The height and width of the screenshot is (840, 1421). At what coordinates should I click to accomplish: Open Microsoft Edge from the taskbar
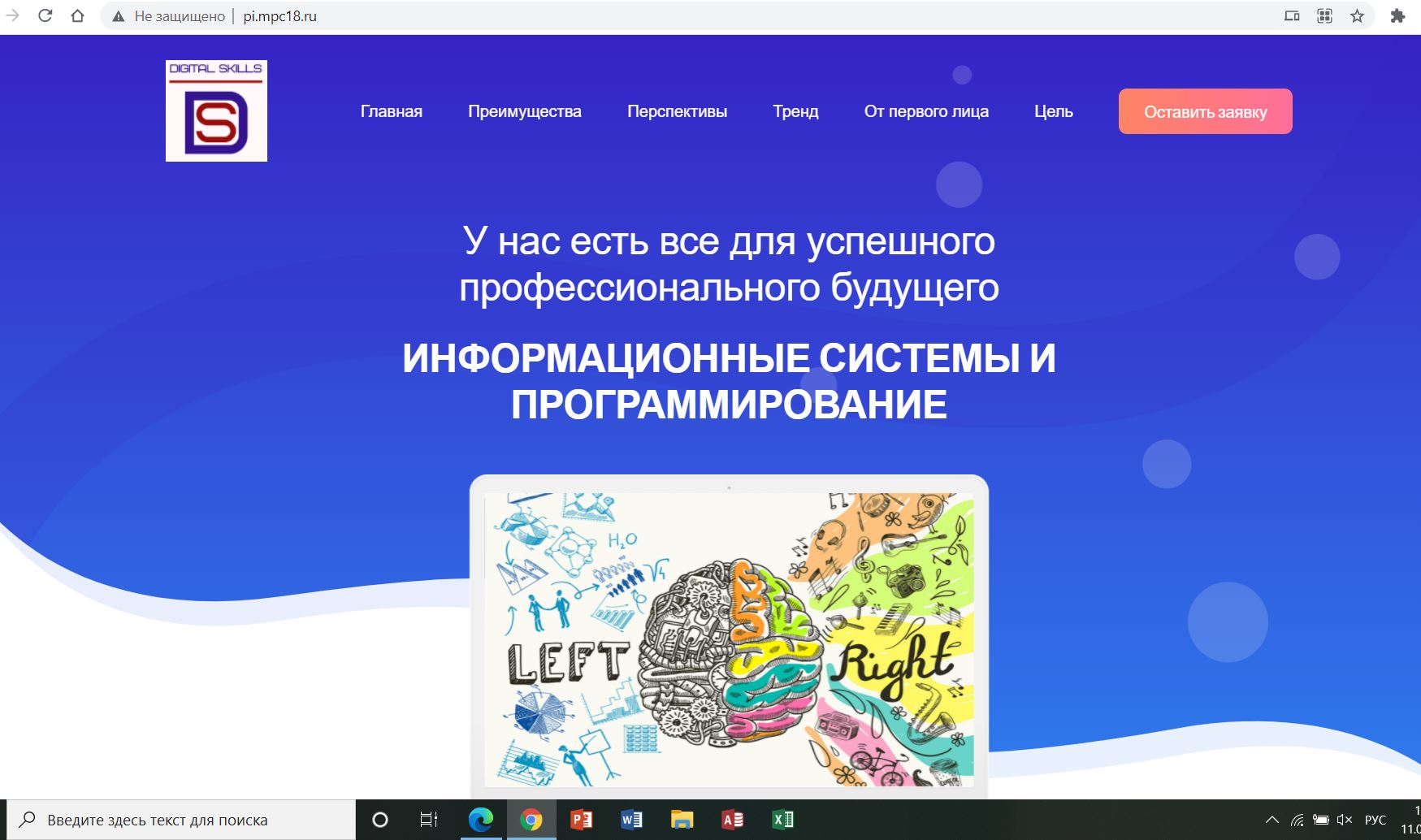click(x=481, y=820)
